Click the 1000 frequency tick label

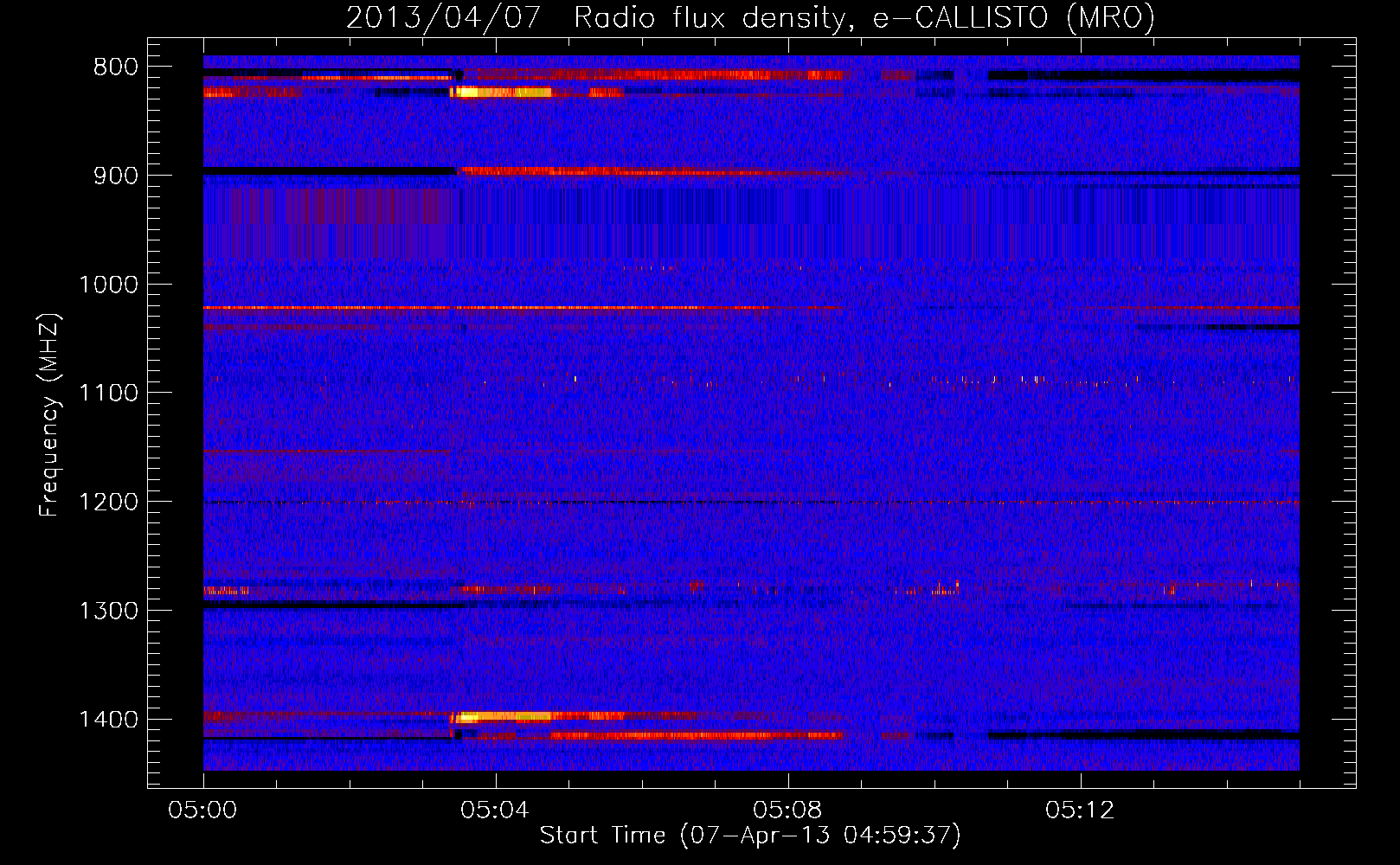108,285
